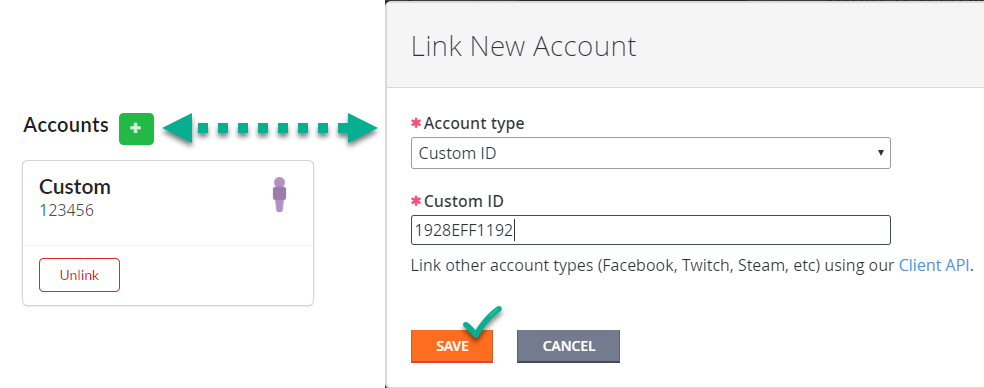Save the new linked account

coord(452,346)
